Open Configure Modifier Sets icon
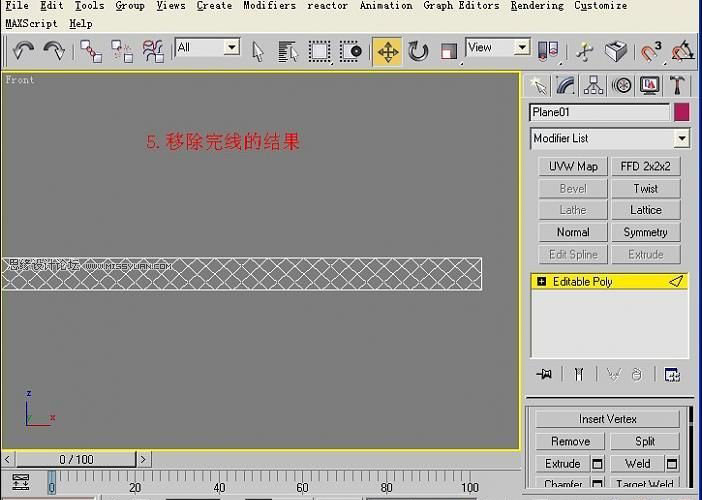The height and width of the screenshot is (500, 702). (x=672, y=374)
